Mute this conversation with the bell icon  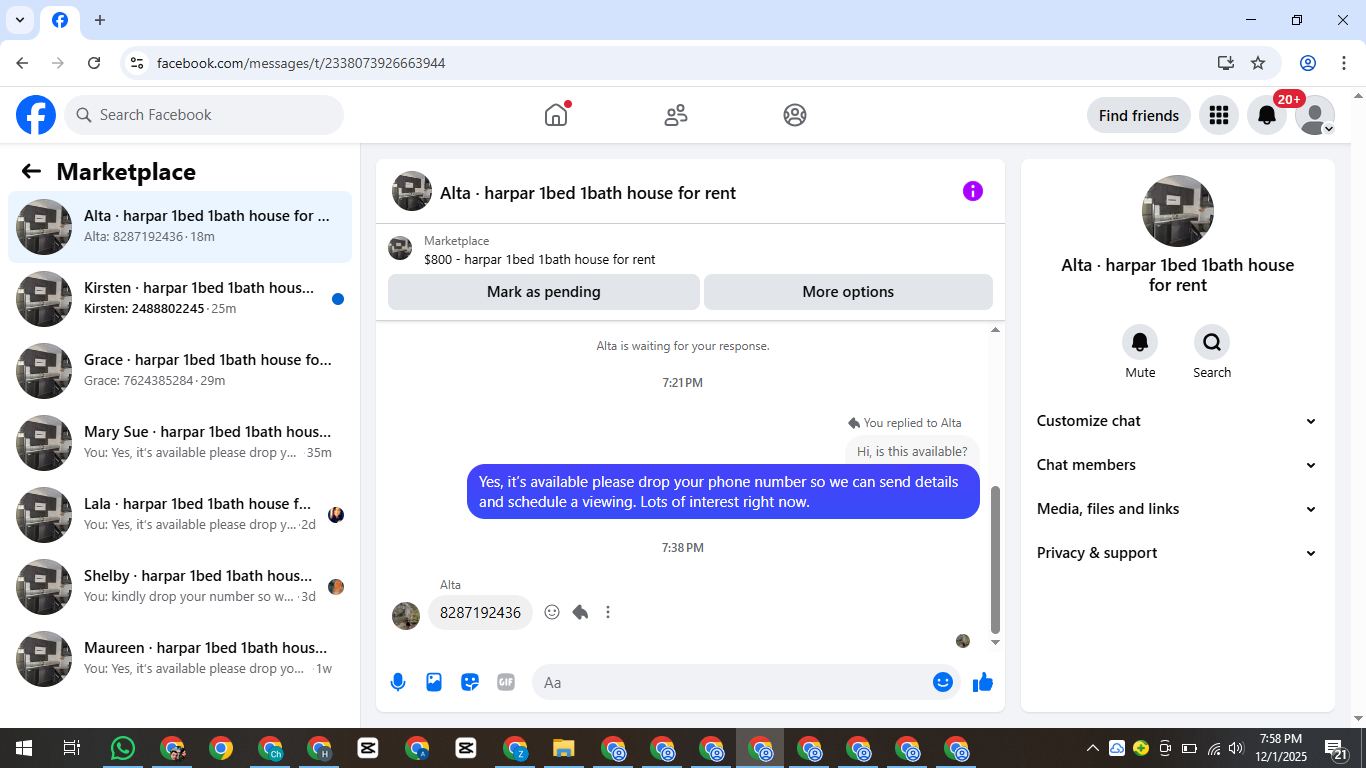(x=1140, y=342)
